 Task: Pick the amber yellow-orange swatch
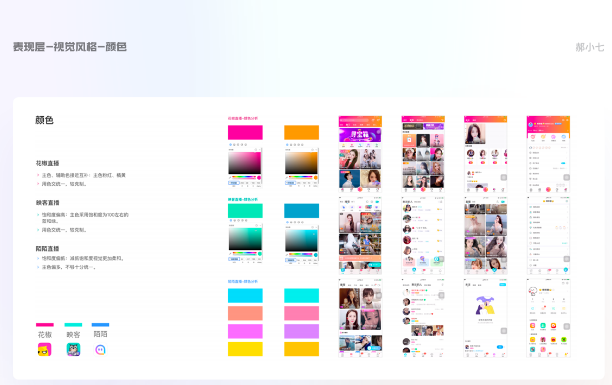(301, 349)
